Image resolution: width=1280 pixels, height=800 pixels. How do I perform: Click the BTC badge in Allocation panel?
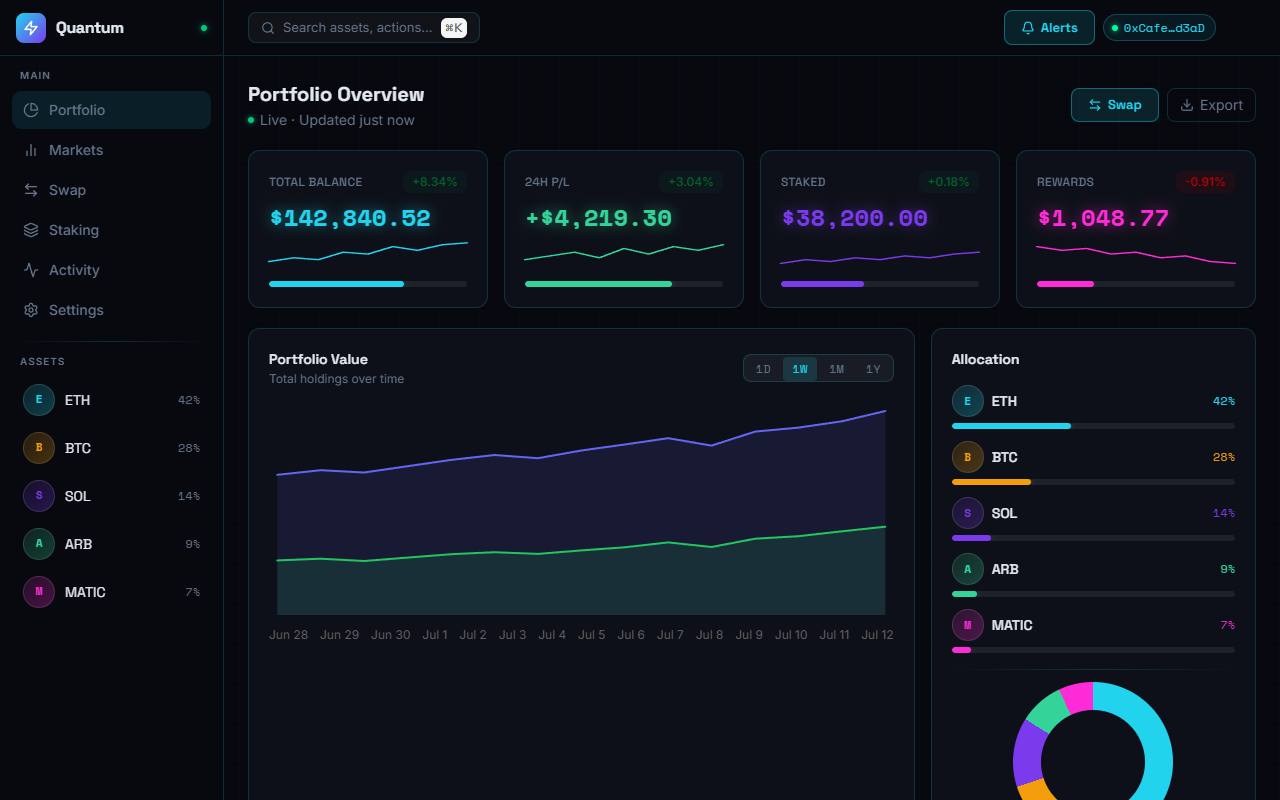pos(967,457)
